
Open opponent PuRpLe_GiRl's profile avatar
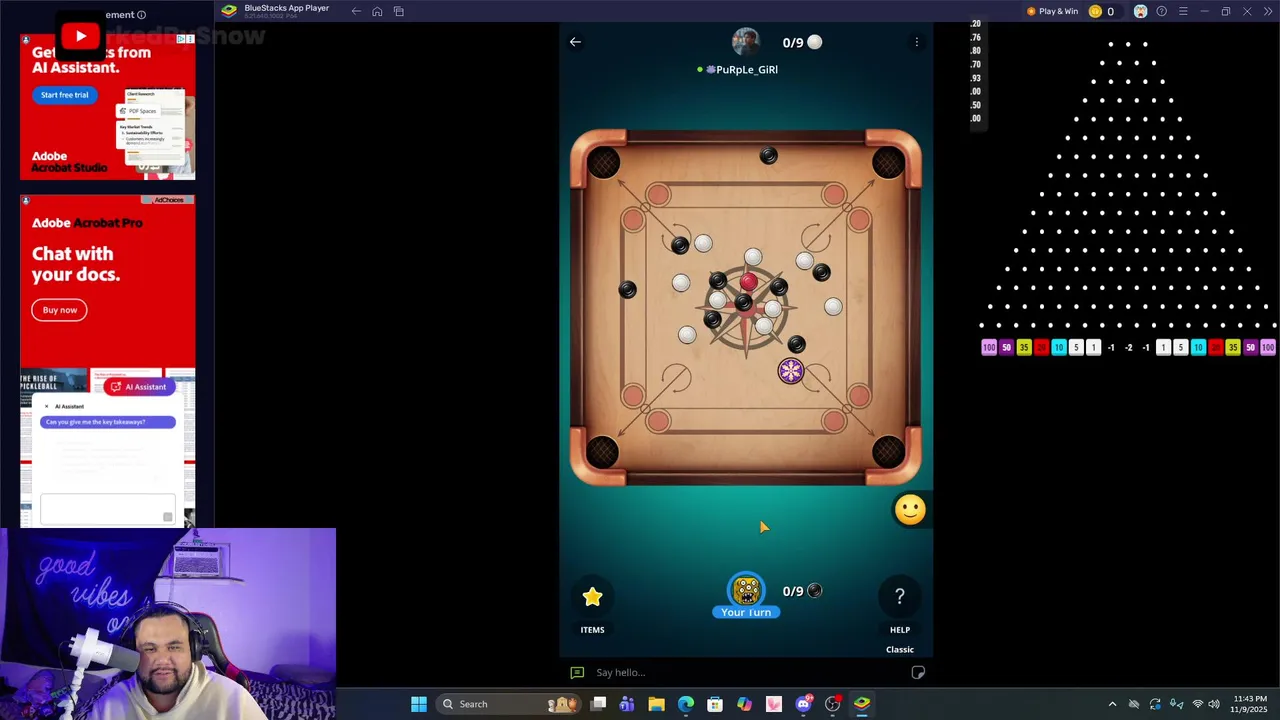point(746,42)
